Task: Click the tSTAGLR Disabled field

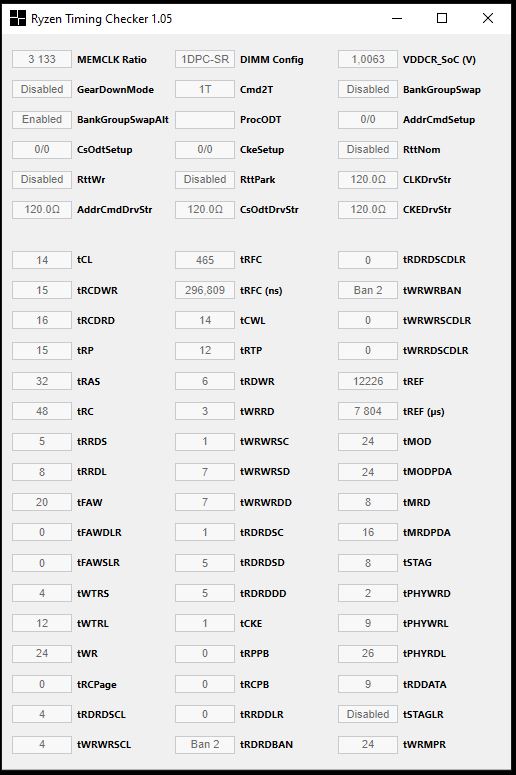Action: 368,714
